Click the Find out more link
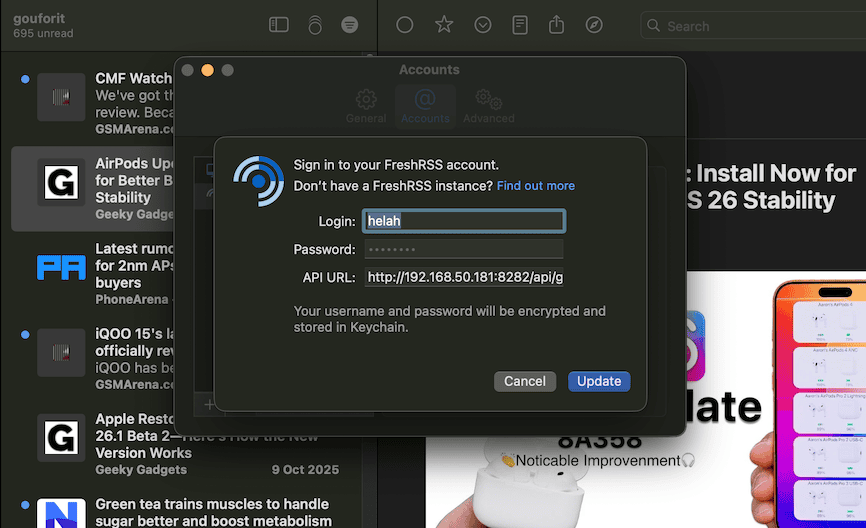866x528 pixels. pos(535,186)
